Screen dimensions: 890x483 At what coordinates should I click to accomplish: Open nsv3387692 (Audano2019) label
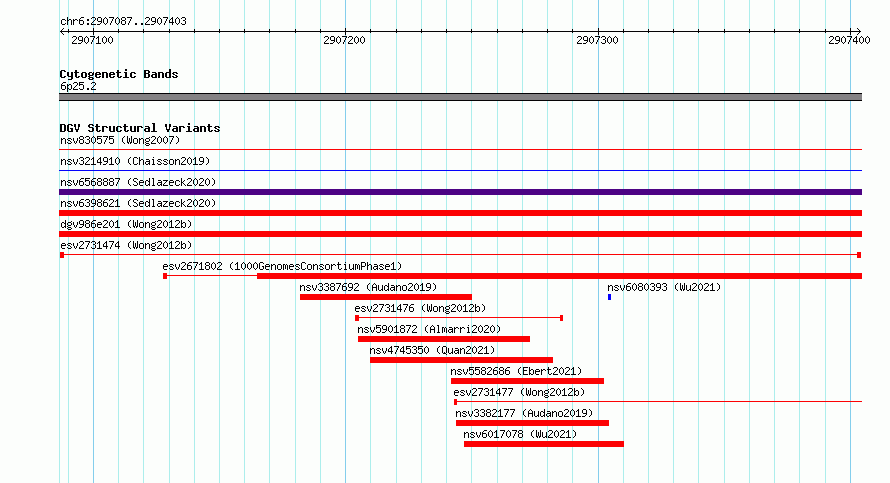click(368, 287)
